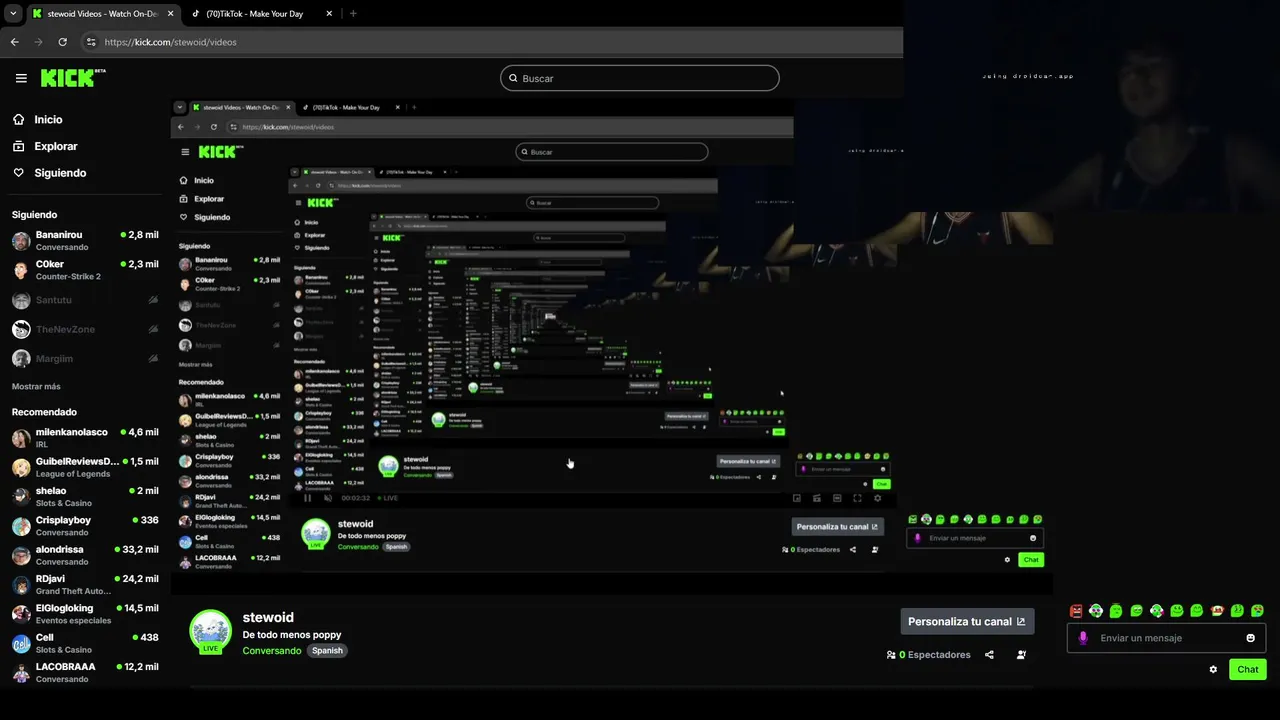Viewport: 1280px width, 720px height.
Task: Open the emoji picker smiley icon
Action: pos(1250,638)
